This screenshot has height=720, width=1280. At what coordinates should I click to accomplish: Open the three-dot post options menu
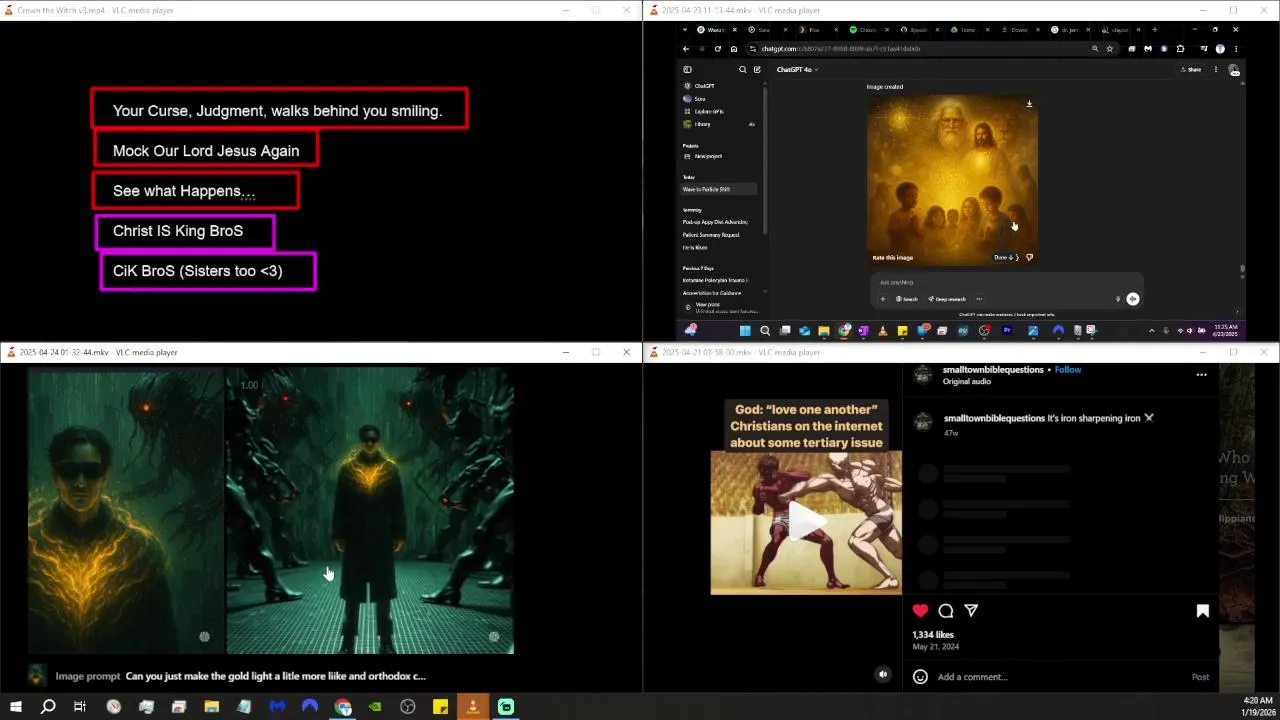[x=1202, y=375]
